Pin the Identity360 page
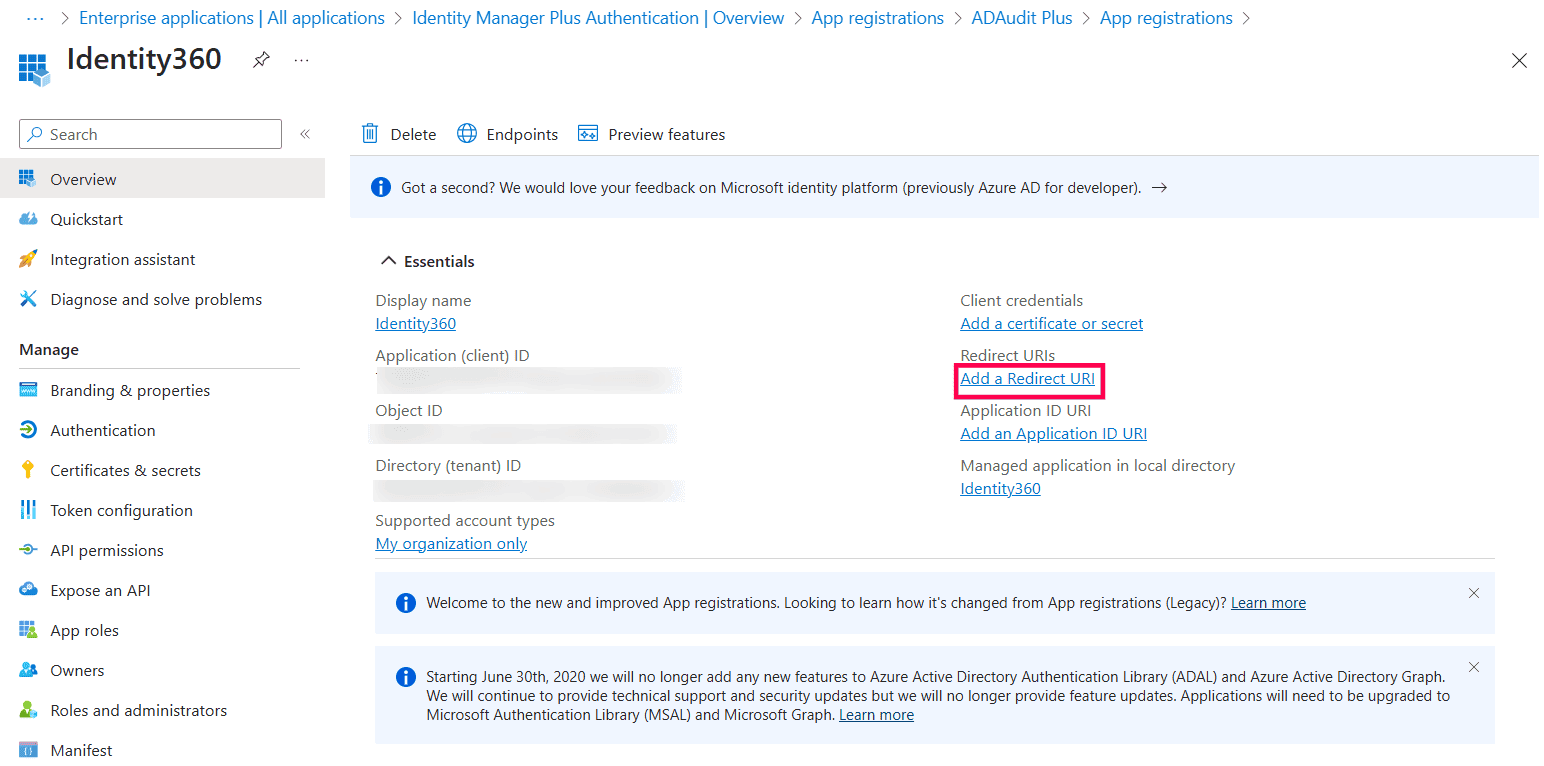This screenshot has height=766, width=1544. point(261,60)
